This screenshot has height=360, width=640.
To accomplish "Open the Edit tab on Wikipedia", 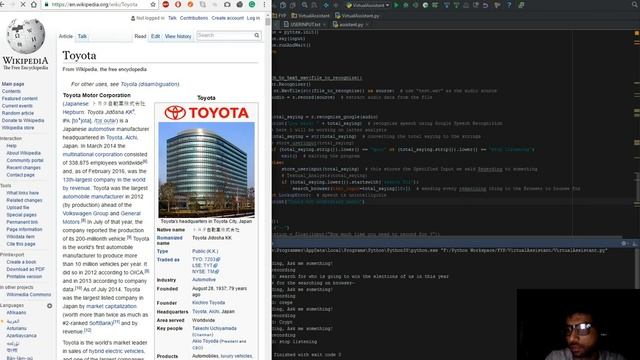I will pyautogui.click(x=156, y=36).
